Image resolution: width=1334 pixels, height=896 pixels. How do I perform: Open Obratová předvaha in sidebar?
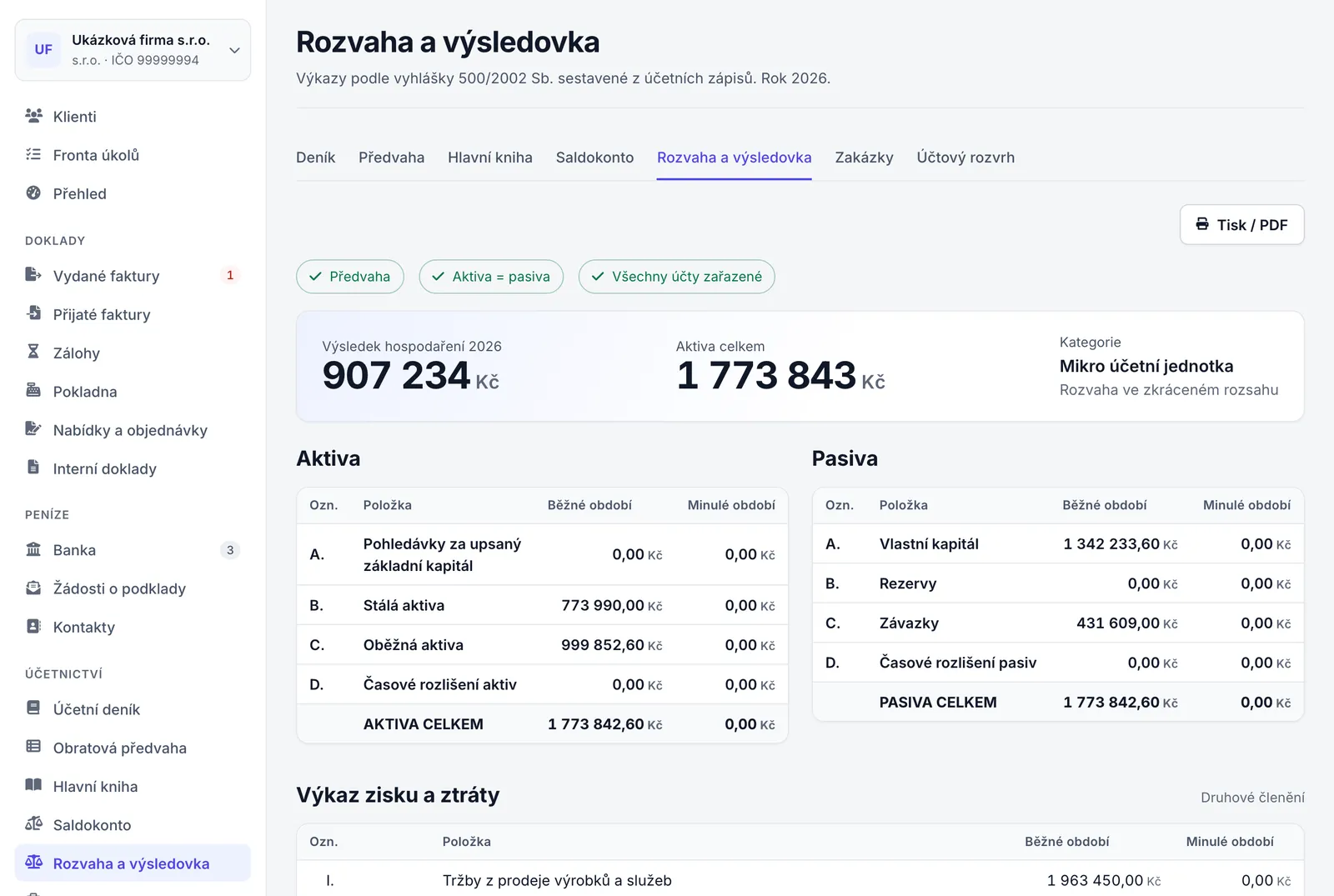tap(133, 748)
